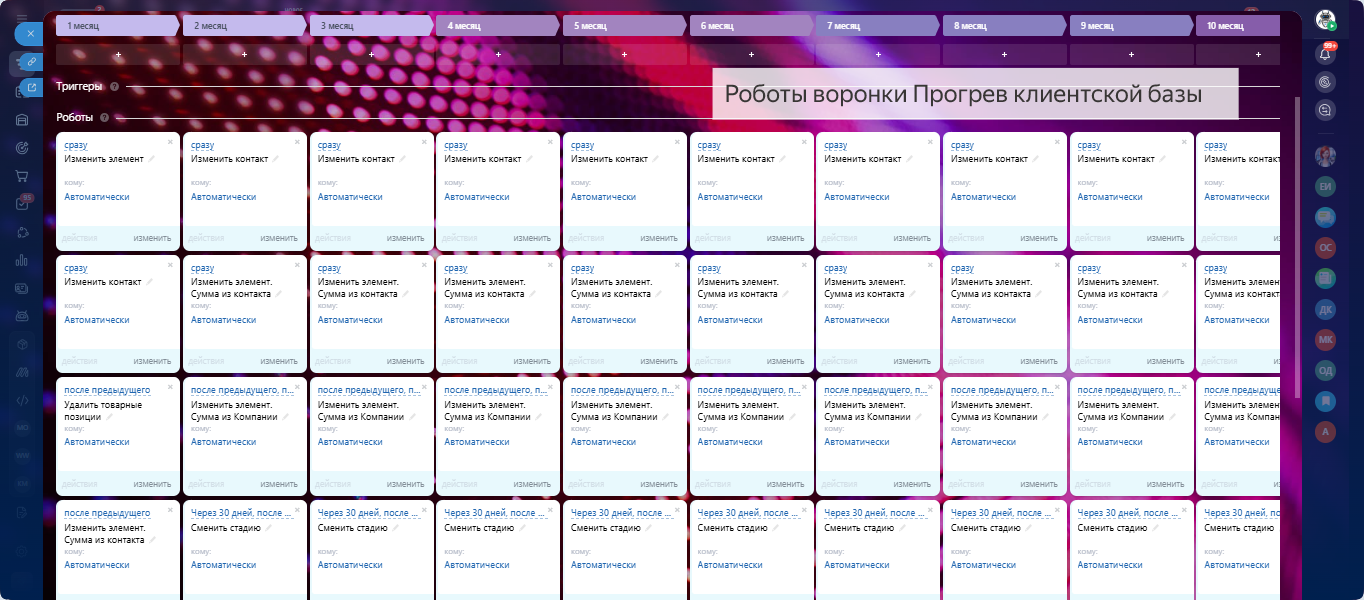Image resolution: width=1364 pixels, height=600 pixels.
Task: Open 'после предыдущего' delay of 'Удалить товарные позиции'
Action: pos(107,391)
